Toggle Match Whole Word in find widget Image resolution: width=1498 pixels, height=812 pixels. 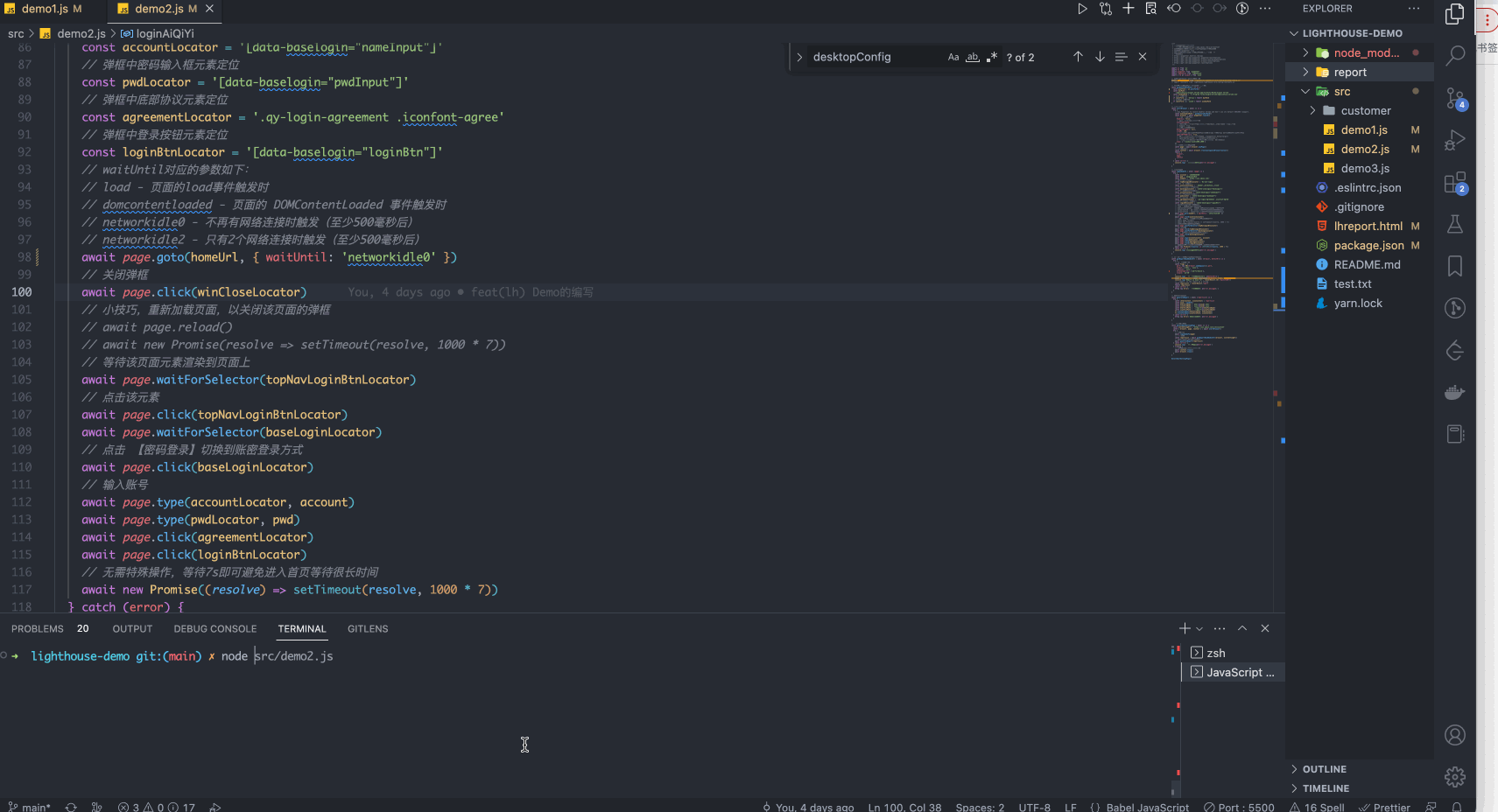(x=973, y=57)
